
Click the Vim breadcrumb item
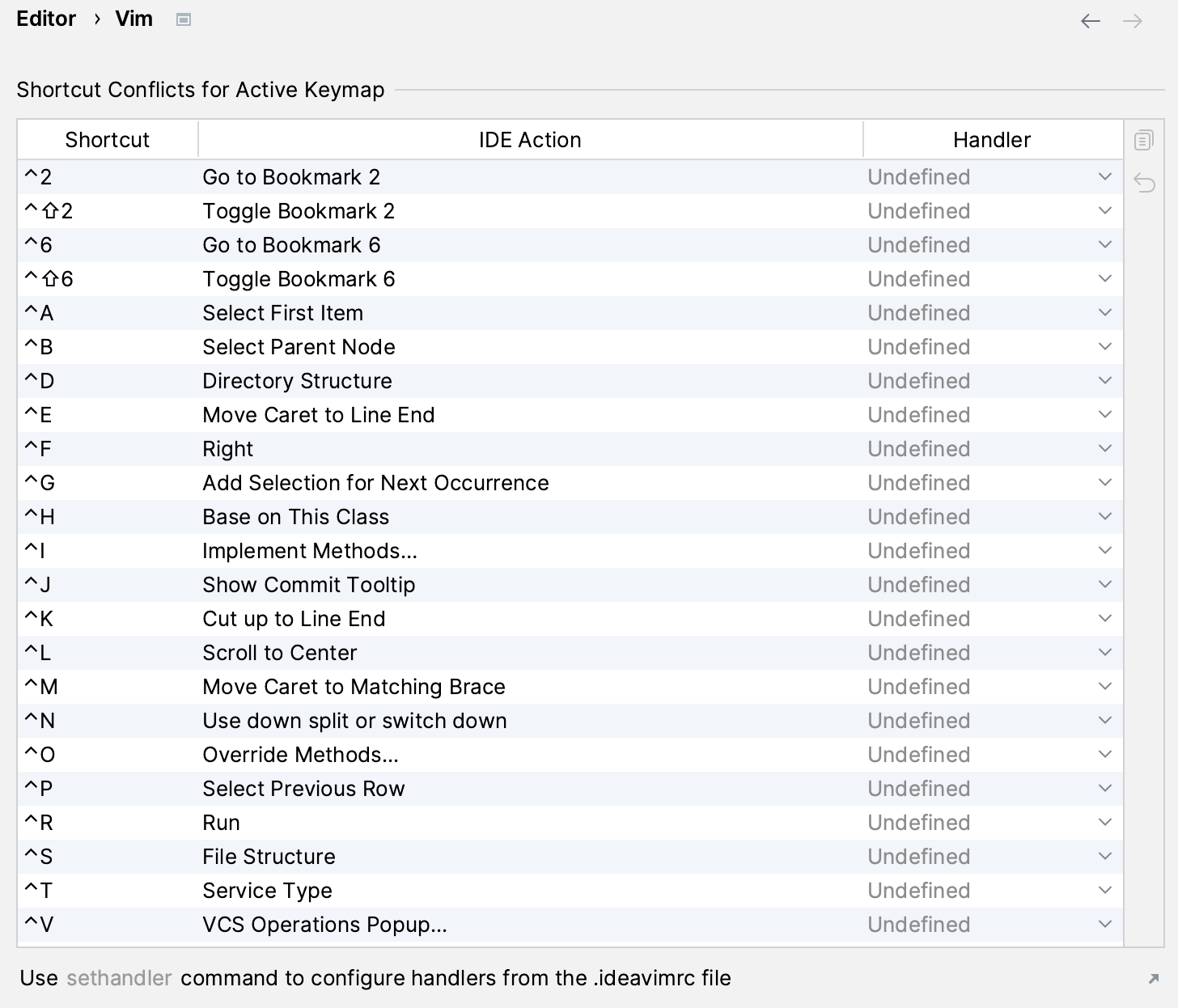point(133,19)
